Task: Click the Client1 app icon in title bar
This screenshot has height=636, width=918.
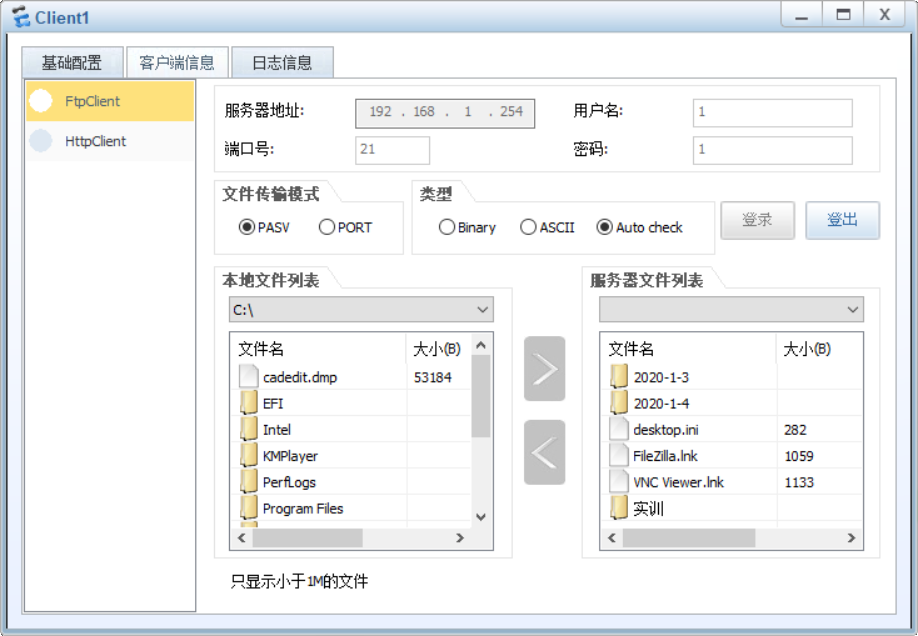Action: [x=21, y=16]
